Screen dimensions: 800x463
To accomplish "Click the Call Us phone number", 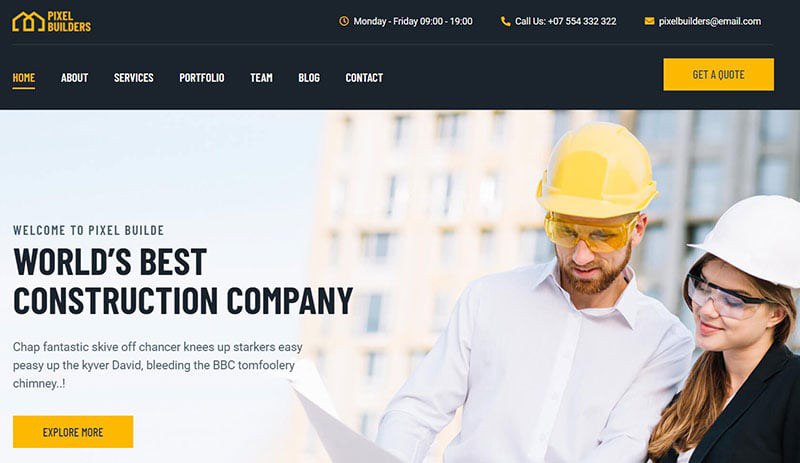I will pyautogui.click(x=566, y=21).
